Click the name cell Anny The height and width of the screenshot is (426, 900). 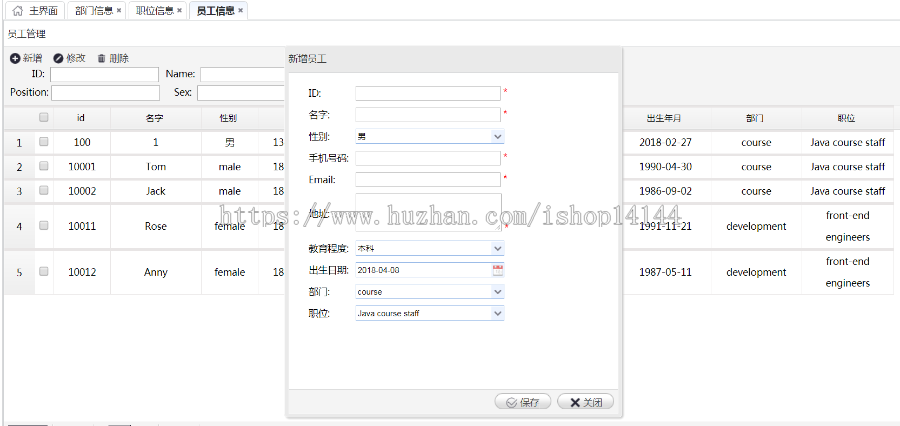[x=156, y=272]
